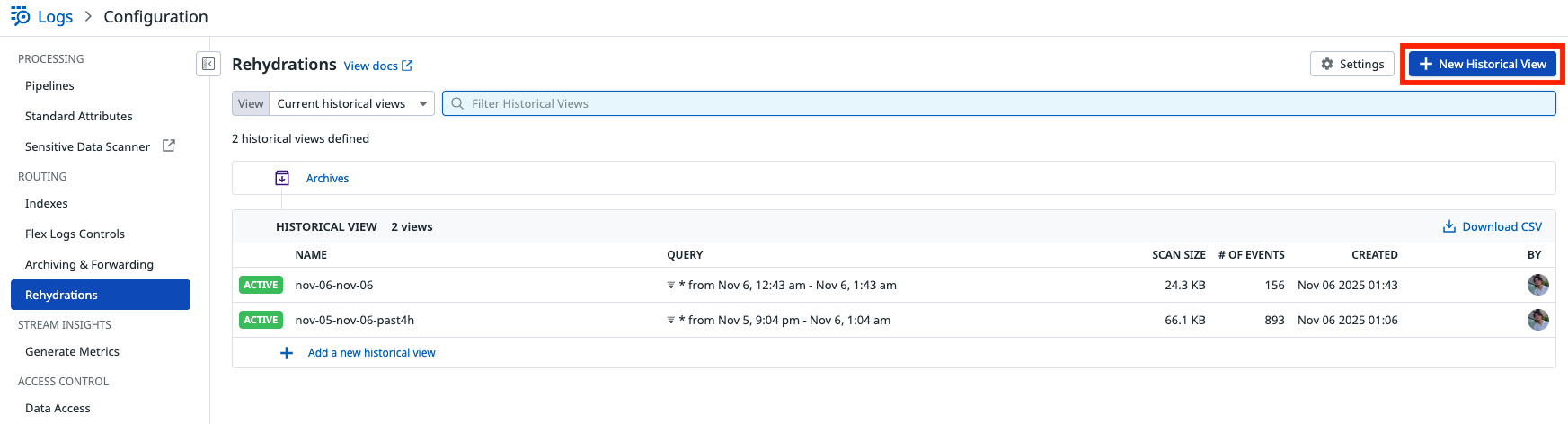Collapse the sidebar panel icon
The image size is (1568, 424).
coord(208,64)
